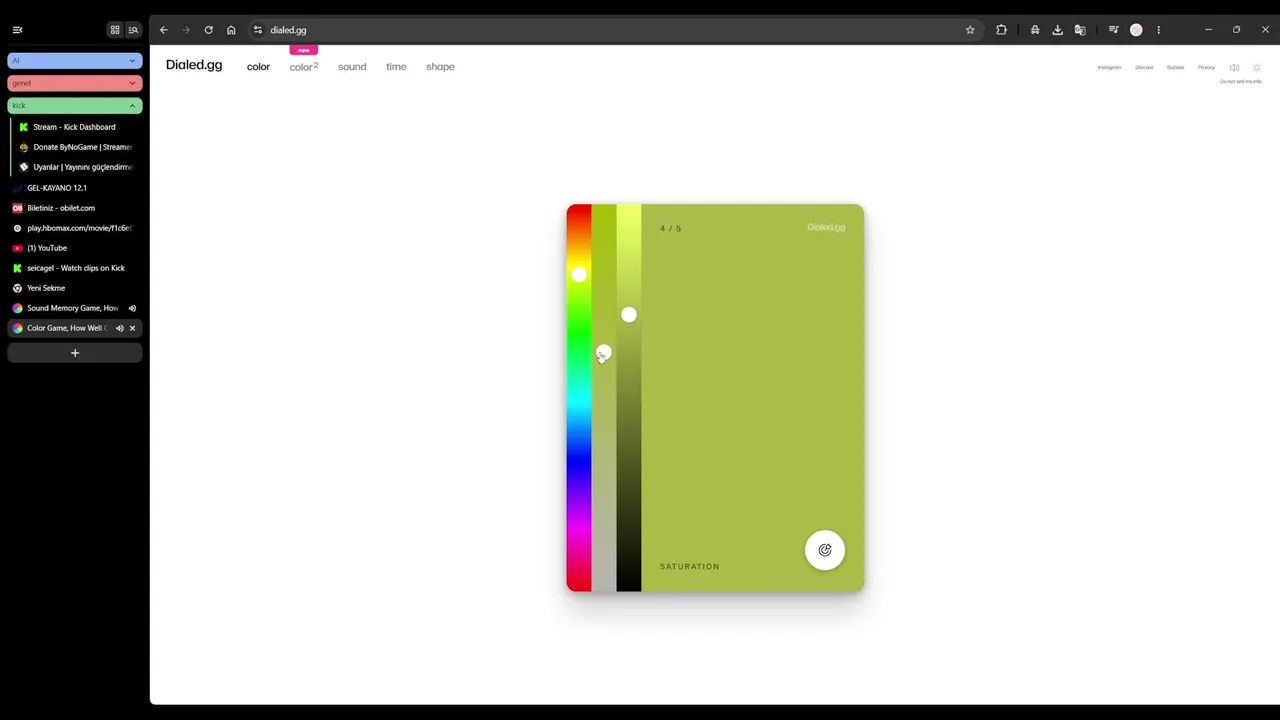Click the translate page icon
The width and height of the screenshot is (1280, 720).
pos(1080,30)
